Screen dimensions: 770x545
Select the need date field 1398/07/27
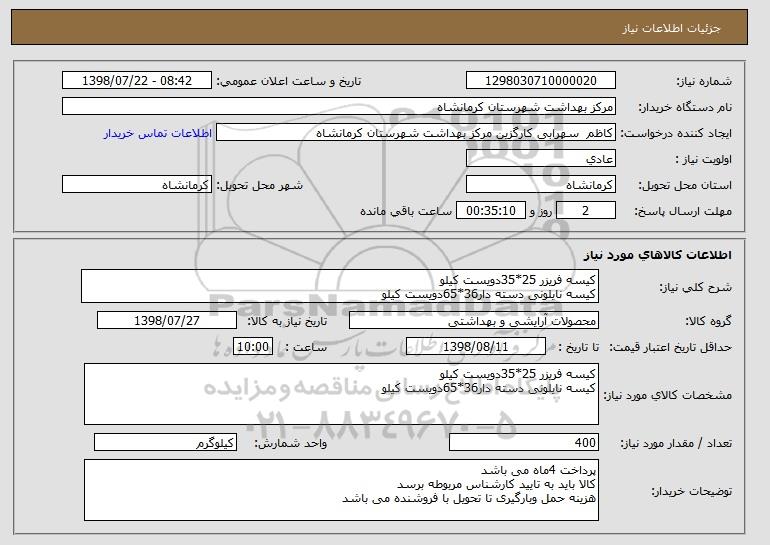[x=167, y=321]
